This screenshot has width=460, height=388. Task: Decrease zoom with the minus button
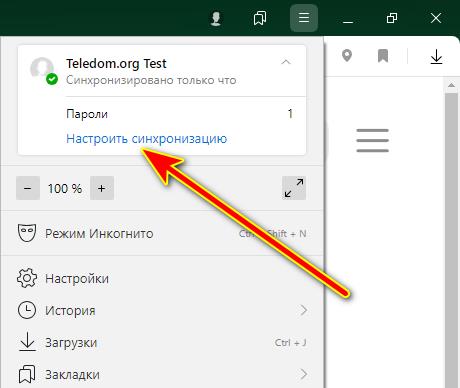pyautogui.click(x=28, y=188)
